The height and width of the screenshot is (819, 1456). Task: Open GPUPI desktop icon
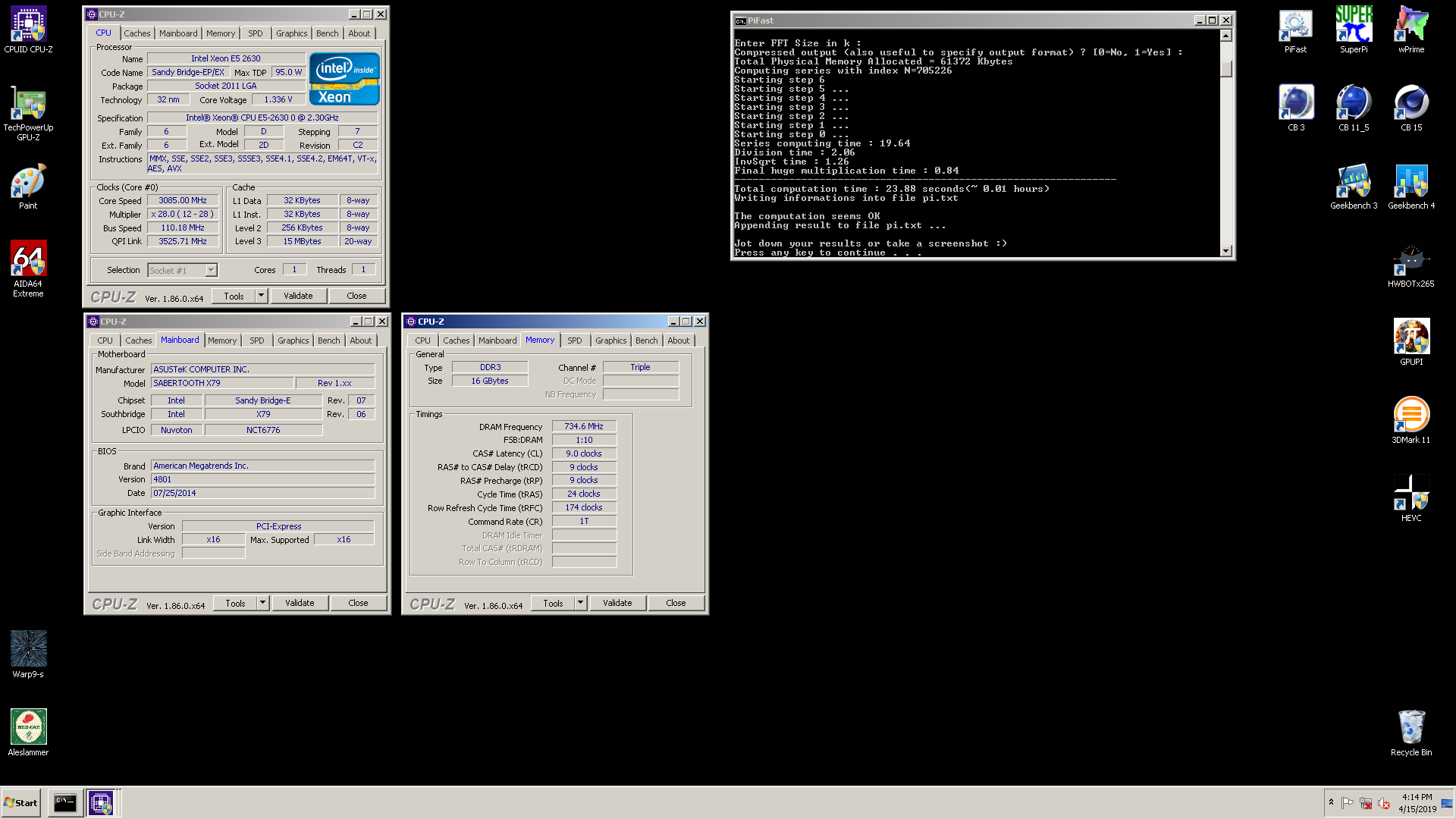[1411, 343]
